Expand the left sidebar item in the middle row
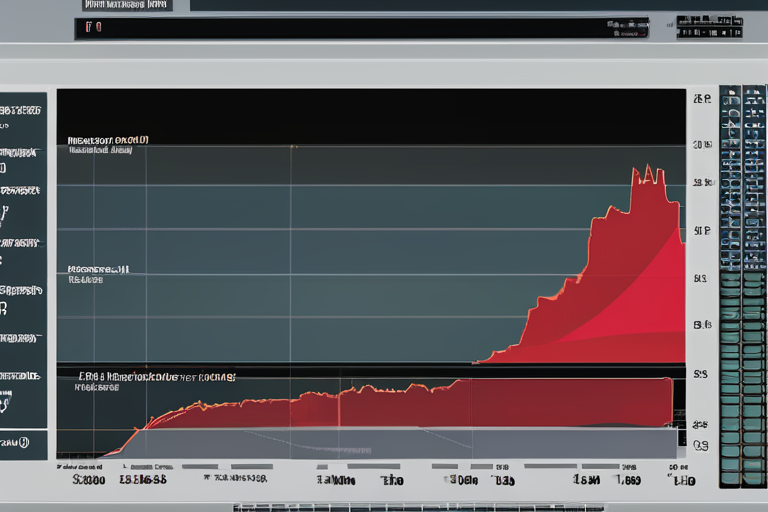Viewport: 768px width, 512px height. 22,290
